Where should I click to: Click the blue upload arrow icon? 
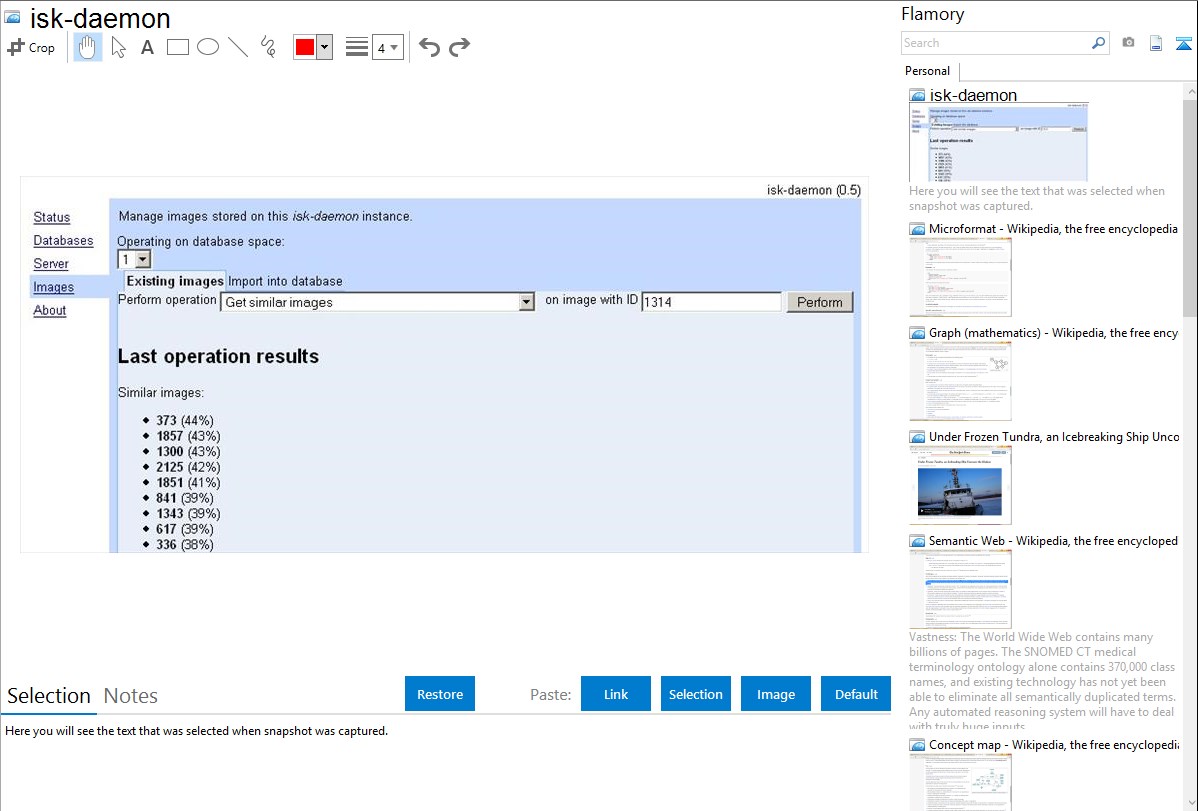click(1183, 44)
